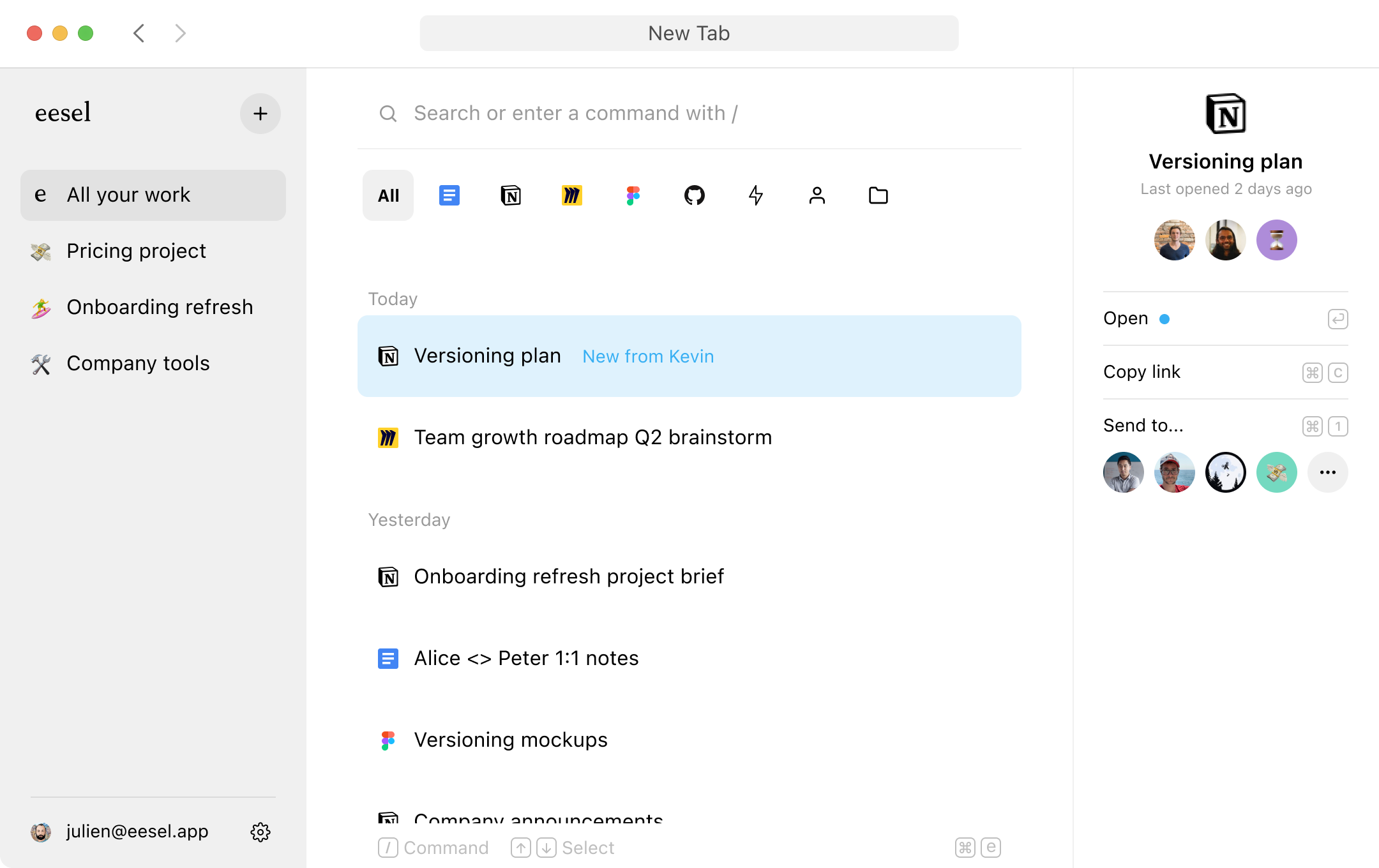The height and width of the screenshot is (868, 1379).
Task: Select the Notion filter icon
Action: pos(511,195)
